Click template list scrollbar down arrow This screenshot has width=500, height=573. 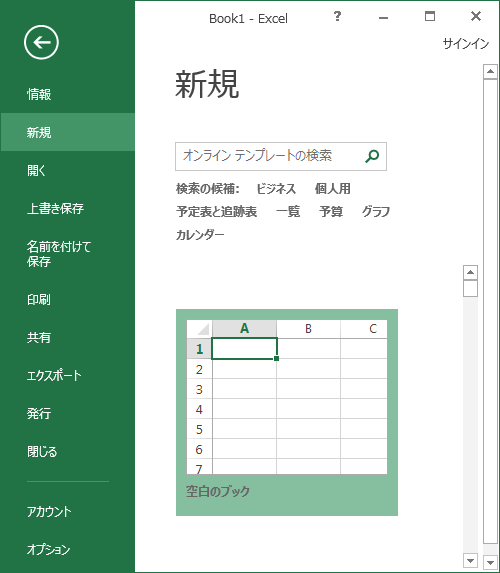coord(470,560)
